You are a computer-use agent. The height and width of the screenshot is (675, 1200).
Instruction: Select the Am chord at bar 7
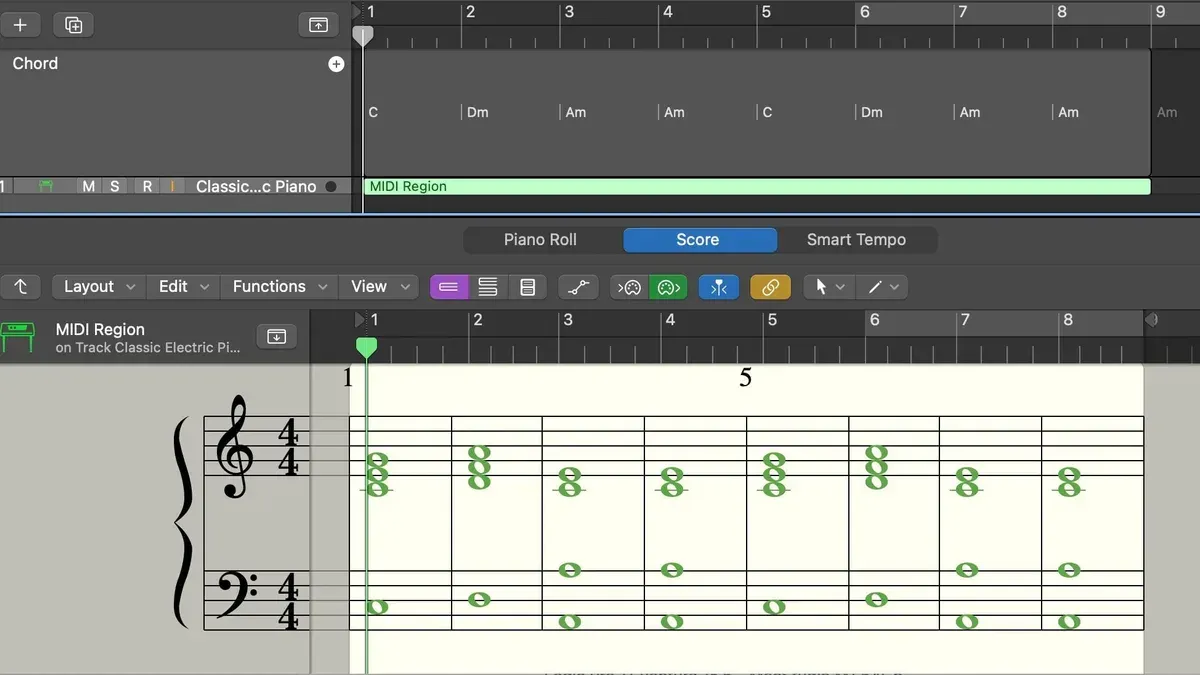pos(970,112)
